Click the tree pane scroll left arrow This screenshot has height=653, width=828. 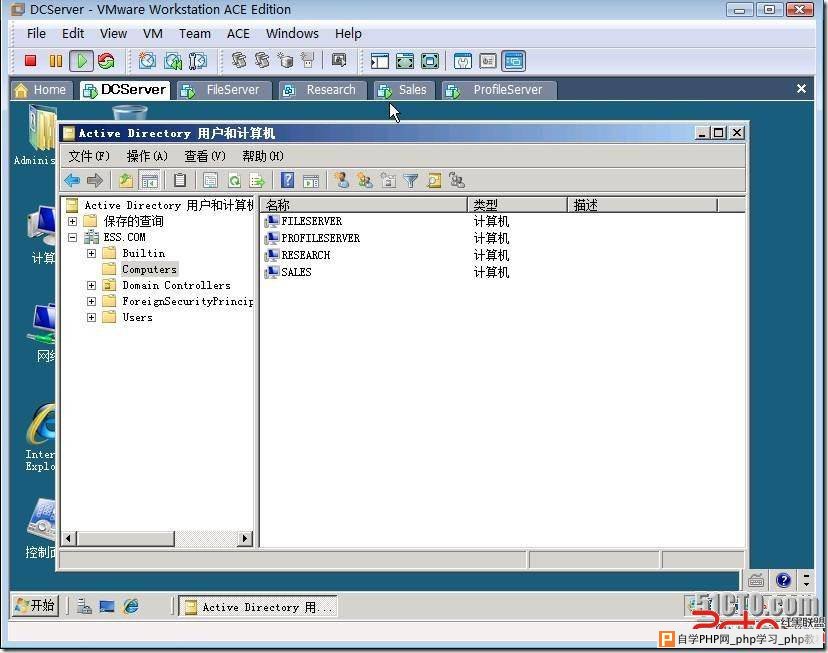click(69, 538)
